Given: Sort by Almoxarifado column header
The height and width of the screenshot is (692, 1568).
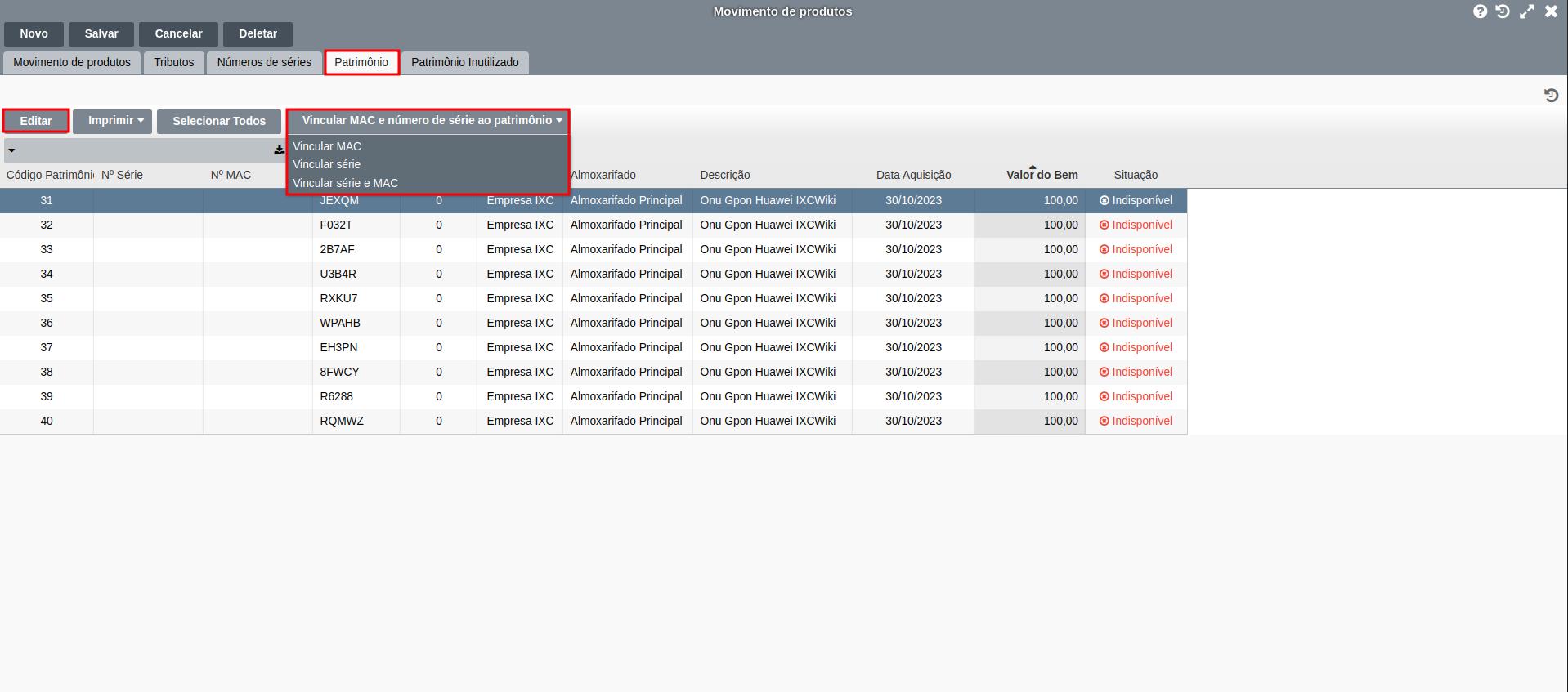Looking at the screenshot, I should tap(603, 175).
